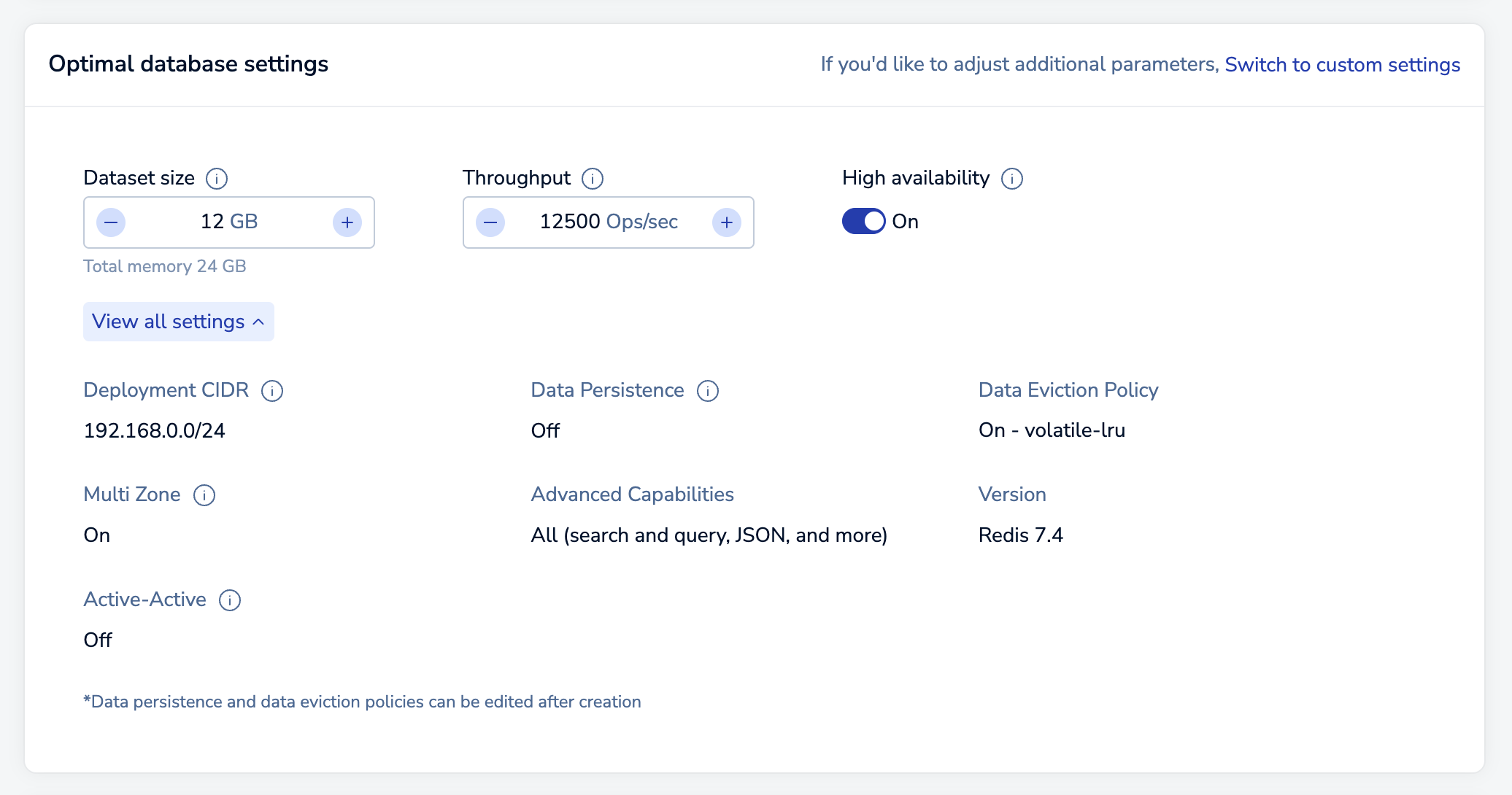Decrease throughput with minus button
The image size is (1512, 795).
tap(490, 222)
